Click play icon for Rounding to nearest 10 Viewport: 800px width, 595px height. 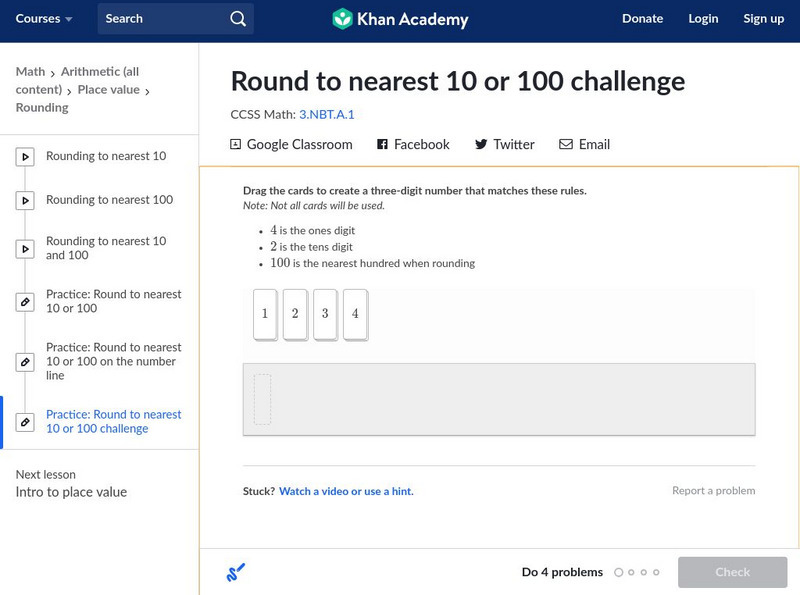click(25, 157)
